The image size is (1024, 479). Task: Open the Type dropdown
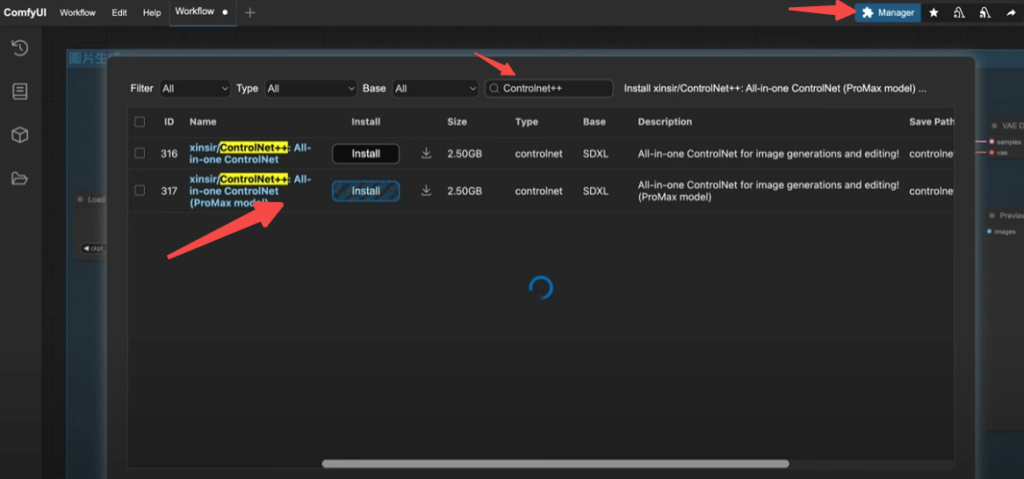tap(311, 88)
